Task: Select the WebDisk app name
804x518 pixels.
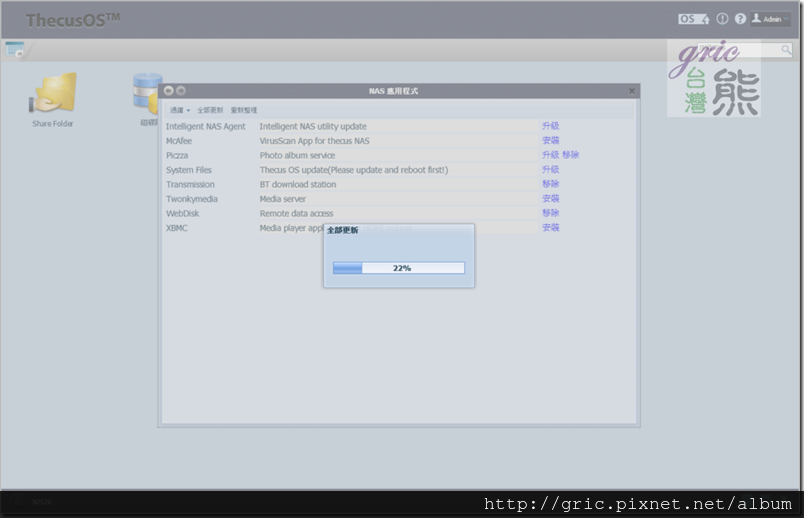Action: coord(183,213)
